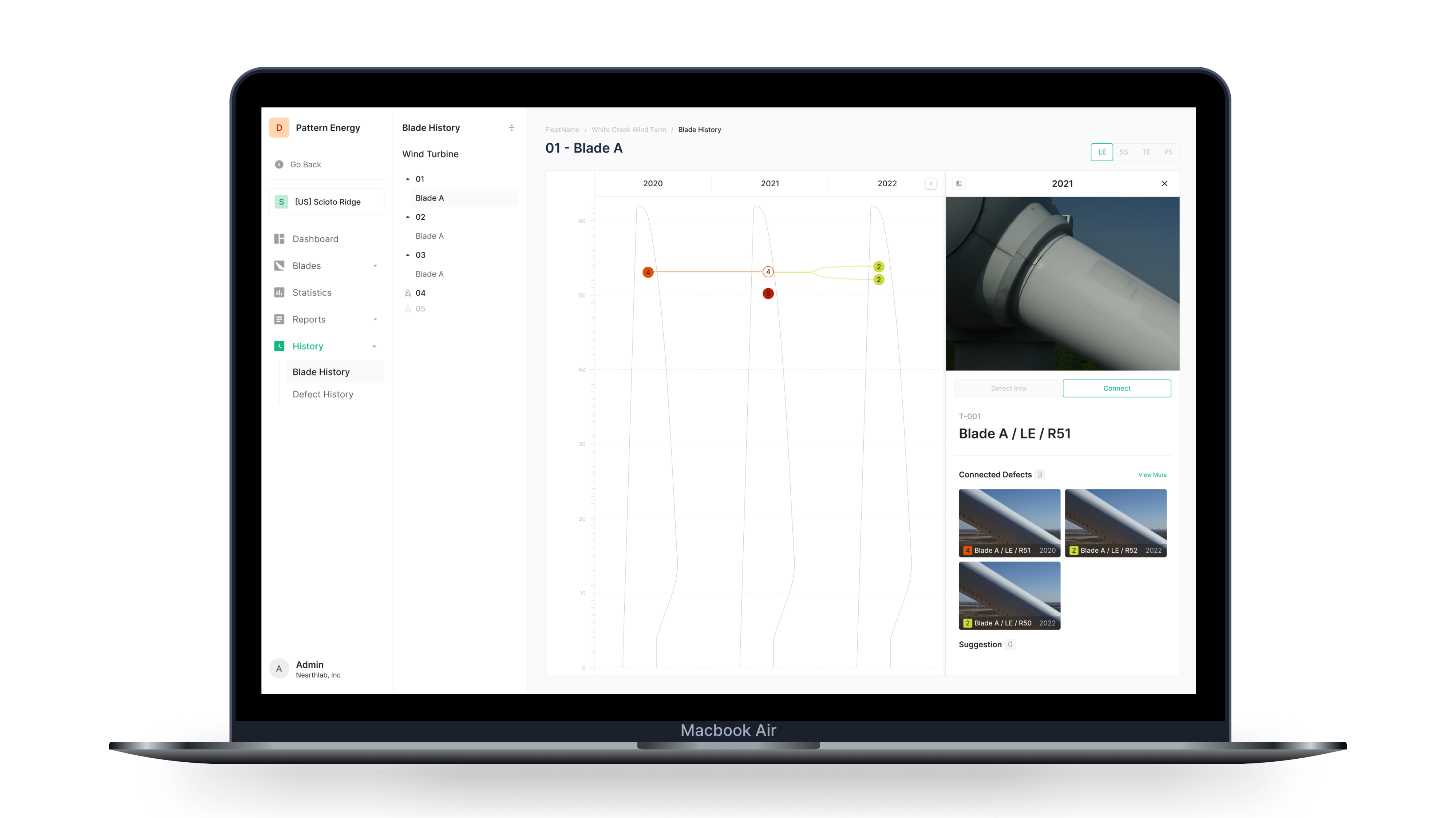
Task: Expand the Blades sidebar dropdown
Action: click(375, 266)
